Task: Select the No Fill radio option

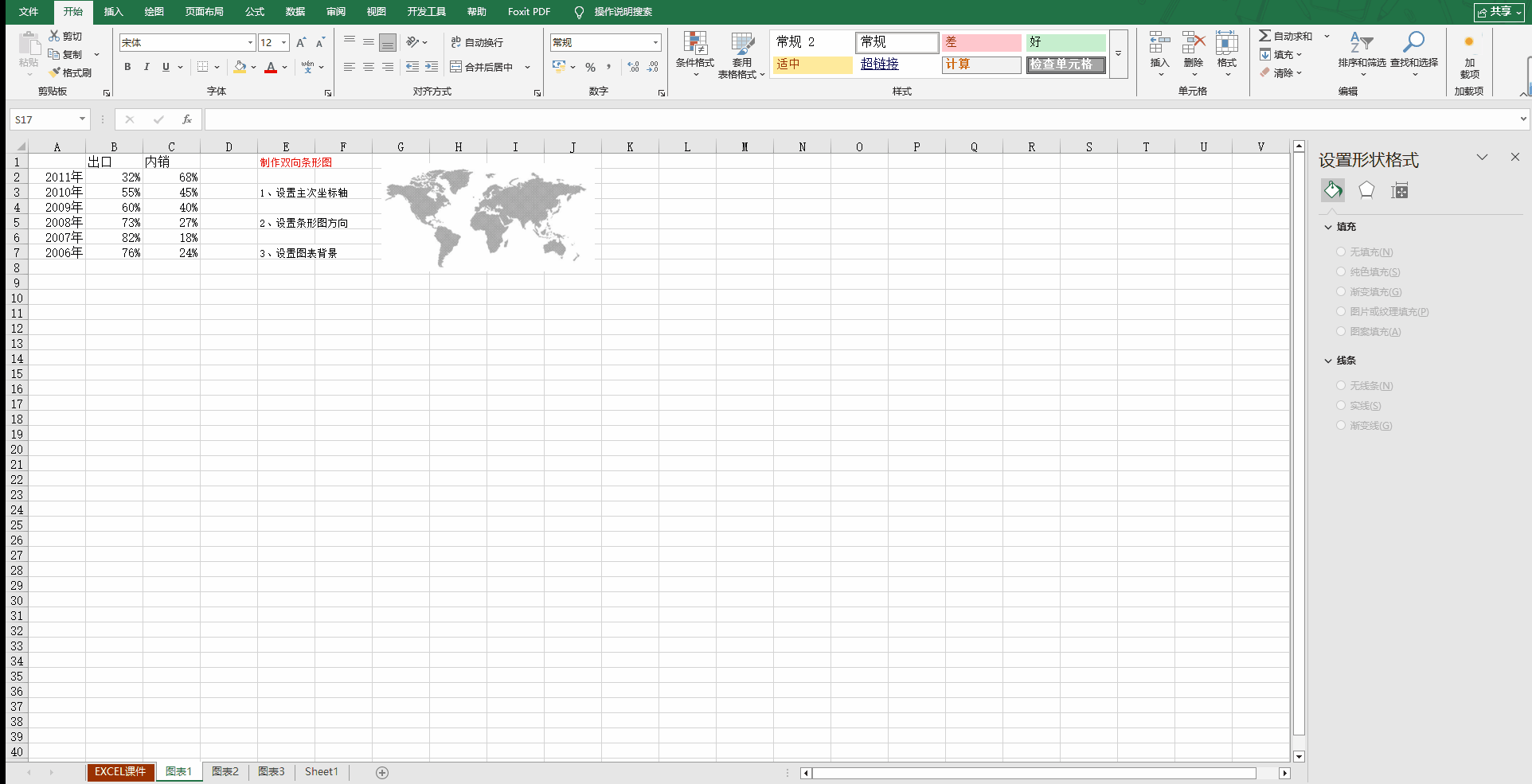Action: pyautogui.click(x=1341, y=252)
